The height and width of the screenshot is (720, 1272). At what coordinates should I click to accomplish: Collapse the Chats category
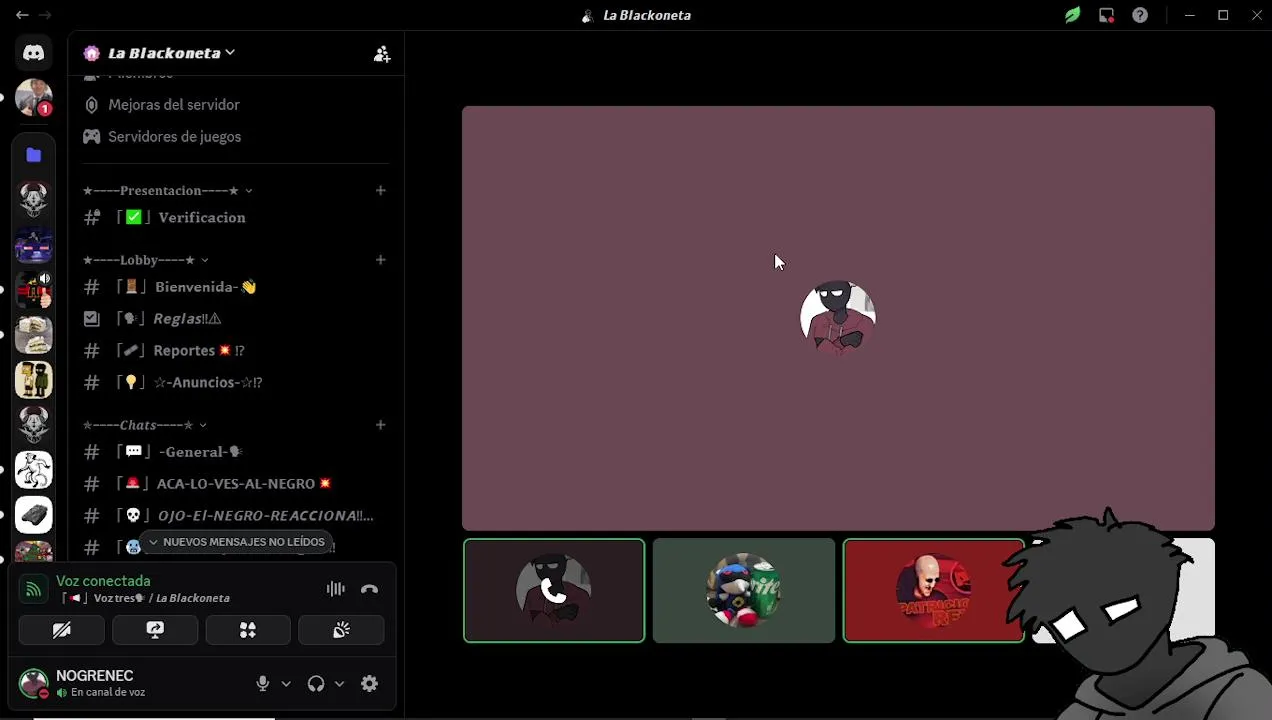pyautogui.click(x=145, y=425)
